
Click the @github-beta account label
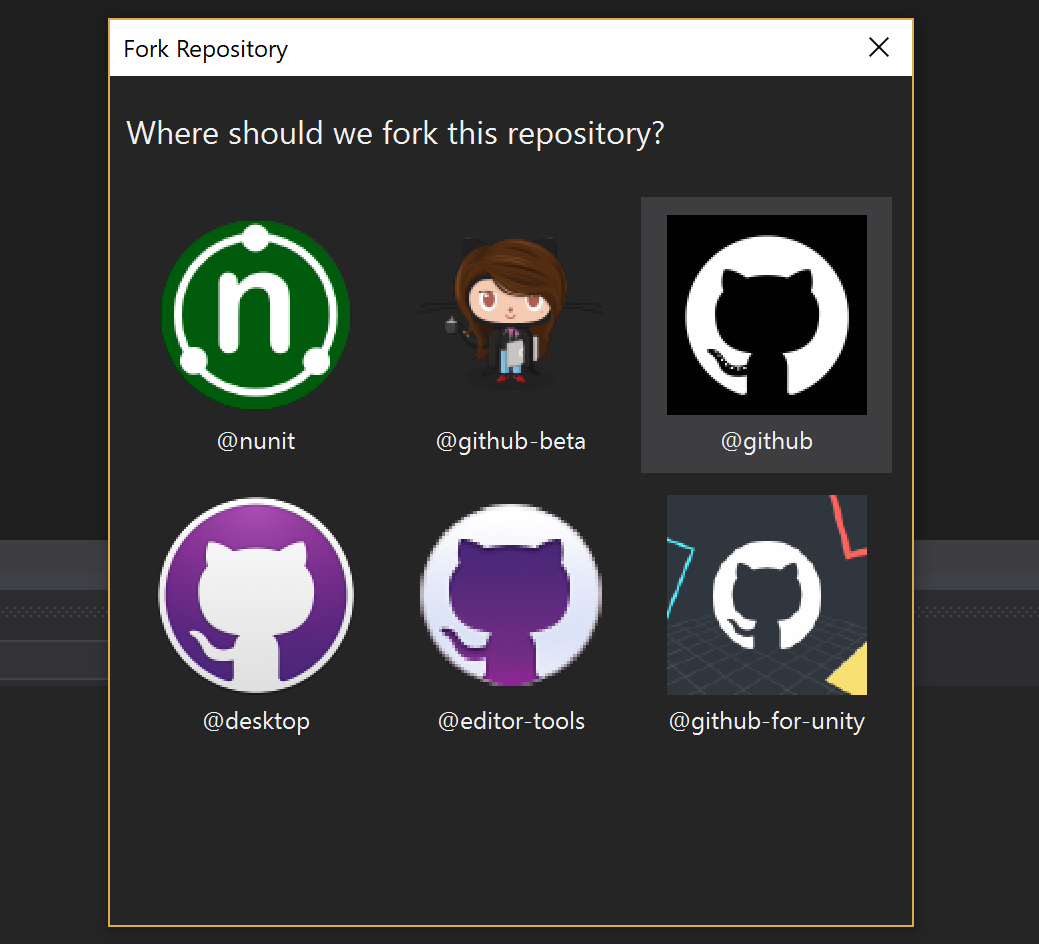coord(511,441)
